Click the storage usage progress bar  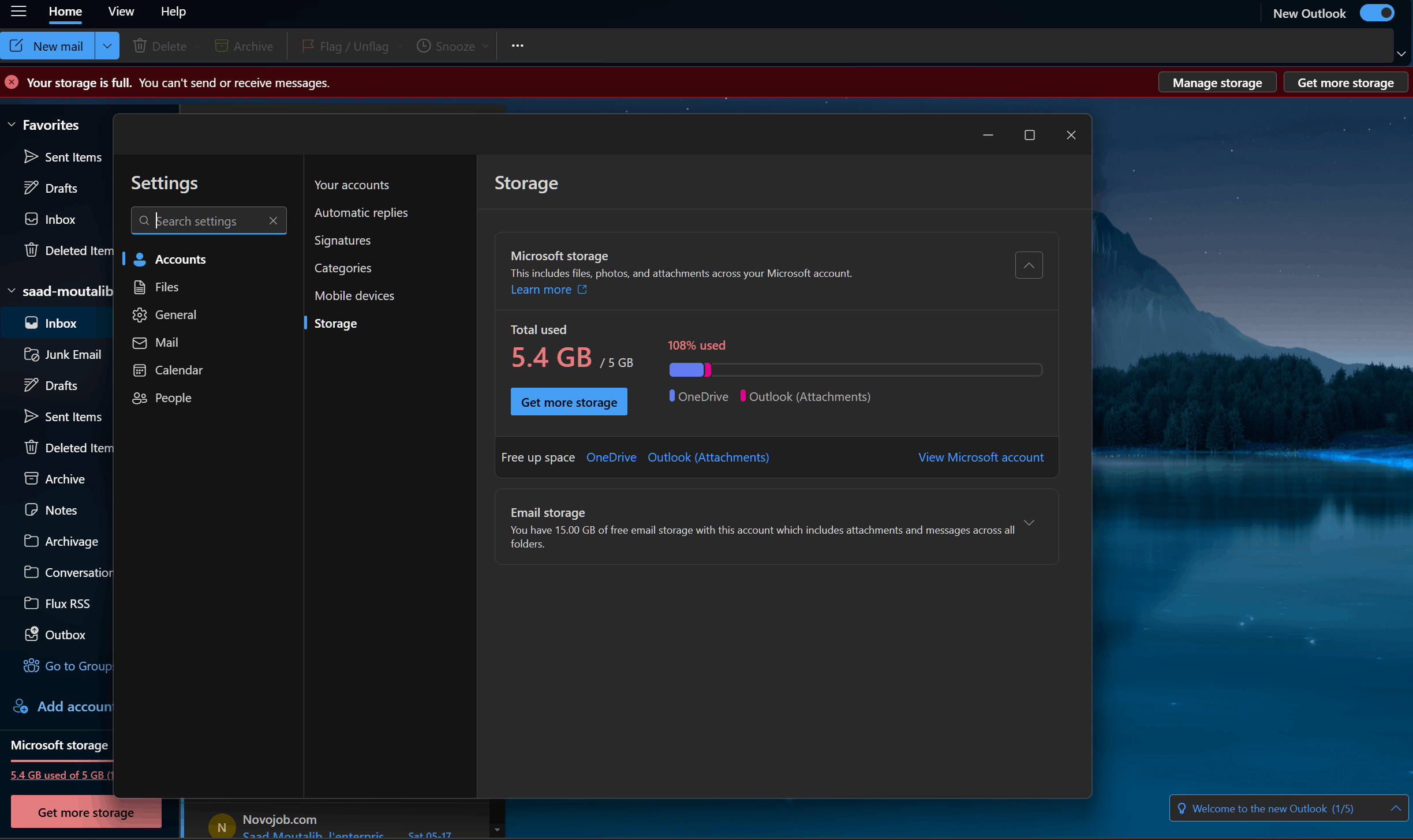coord(855,370)
